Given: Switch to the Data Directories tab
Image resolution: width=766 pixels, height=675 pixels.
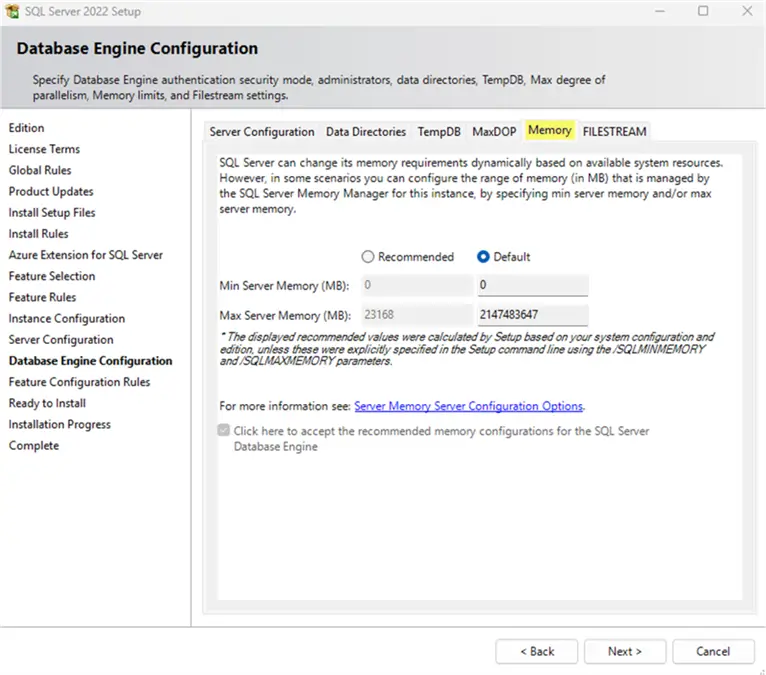Looking at the screenshot, I should (x=366, y=132).
